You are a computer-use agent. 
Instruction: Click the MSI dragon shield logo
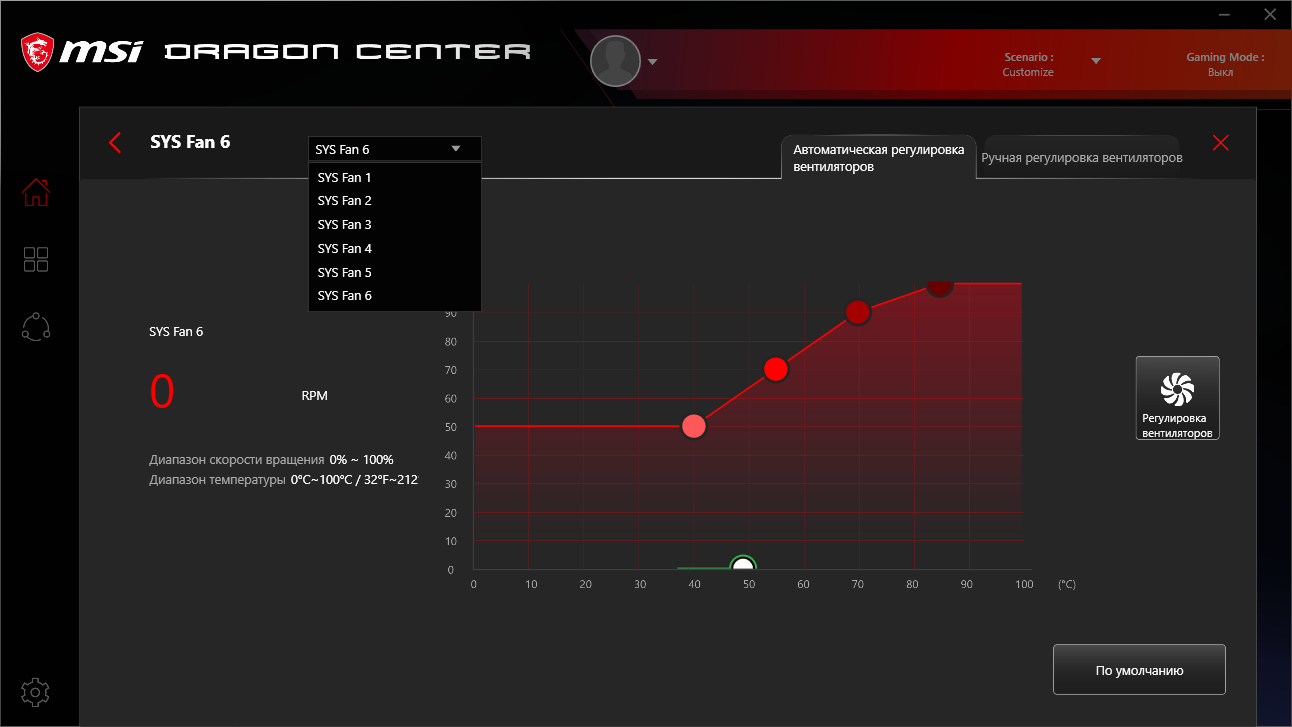38,52
